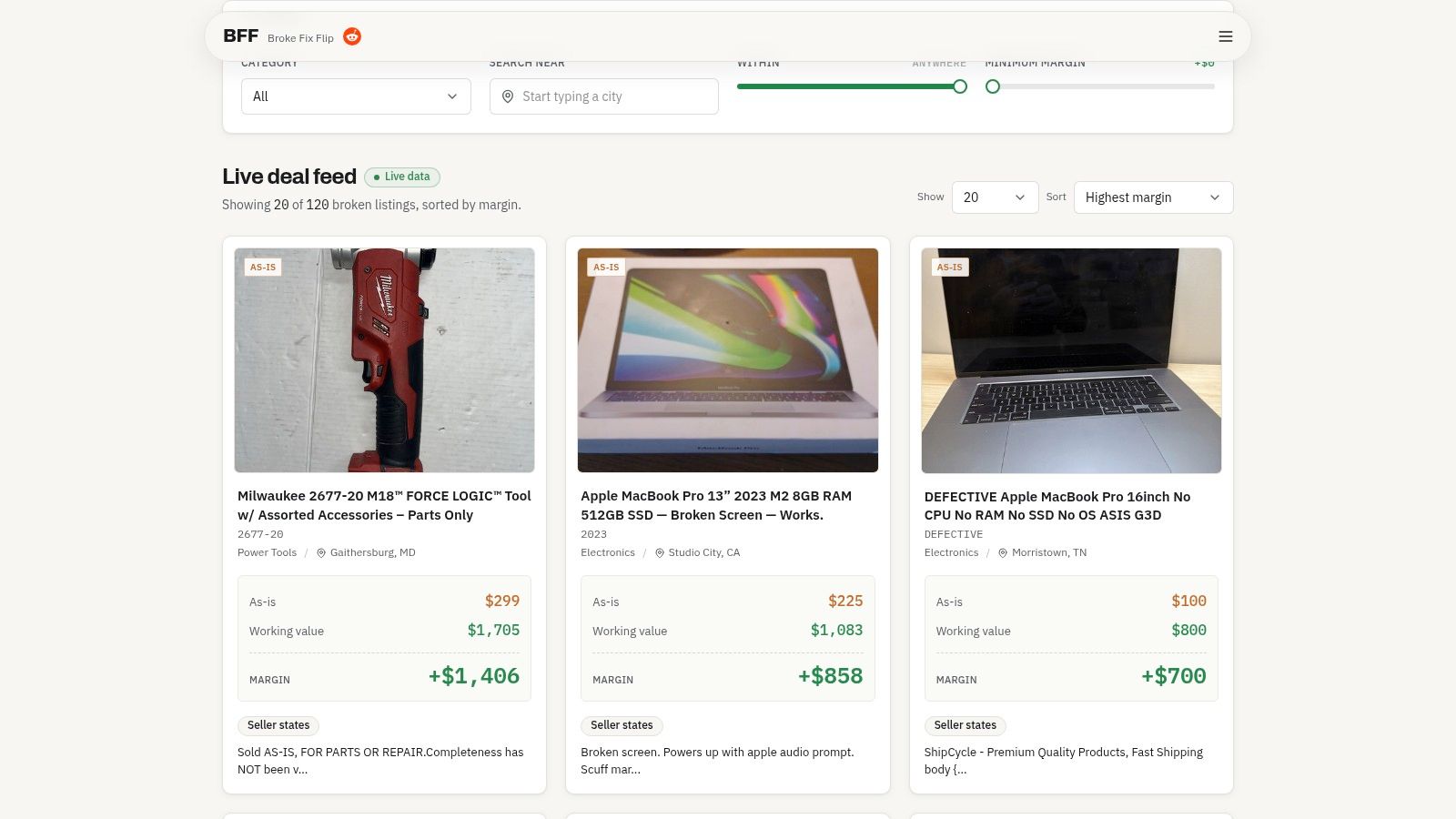Open the Apple MacBook Pro 13" 2023 title
Image resolution: width=1456 pixels, height=819 pixels.
716,505
